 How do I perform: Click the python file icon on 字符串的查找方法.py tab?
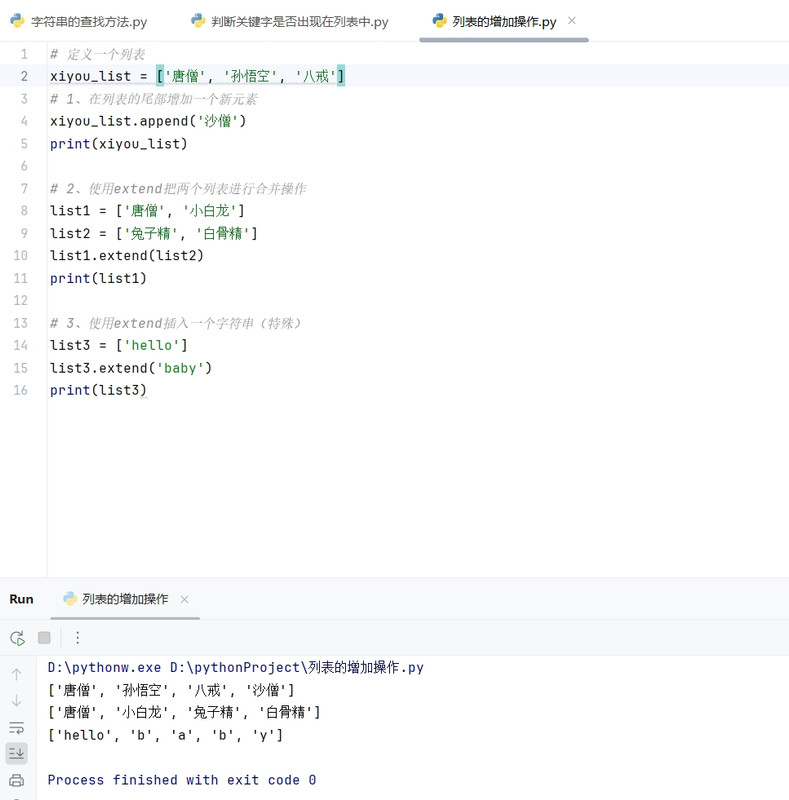point(17,21)
